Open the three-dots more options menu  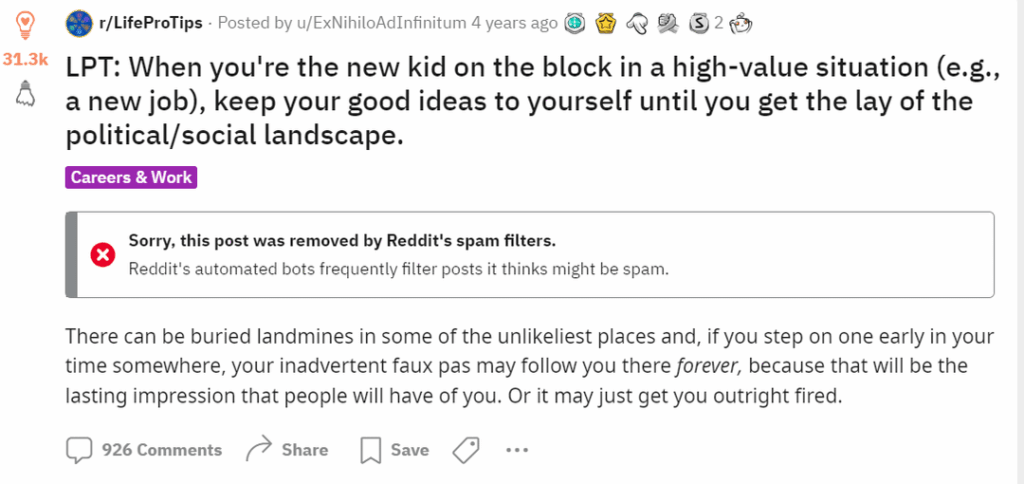click(x=517, y=450)
